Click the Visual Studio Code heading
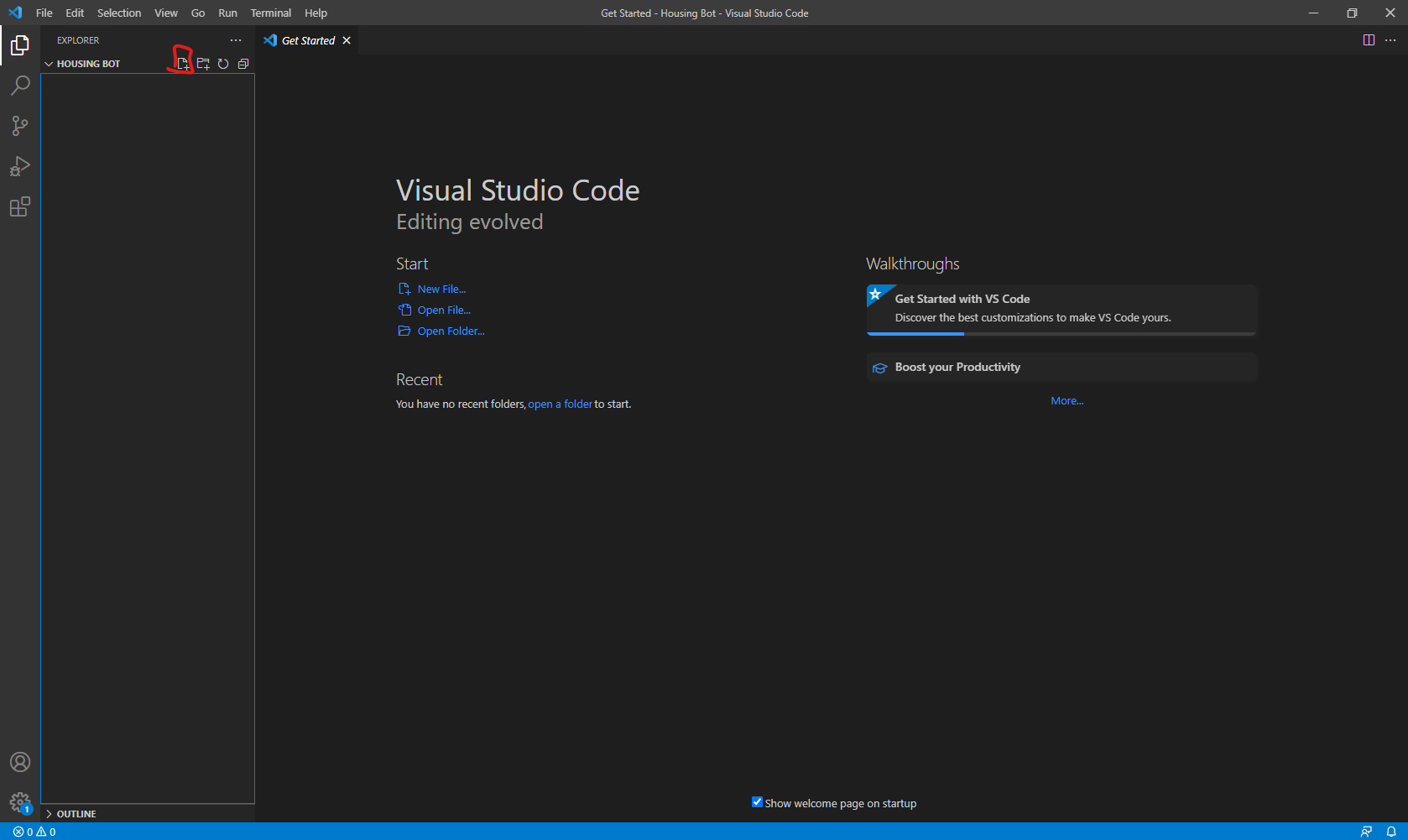 coord(518,190)
